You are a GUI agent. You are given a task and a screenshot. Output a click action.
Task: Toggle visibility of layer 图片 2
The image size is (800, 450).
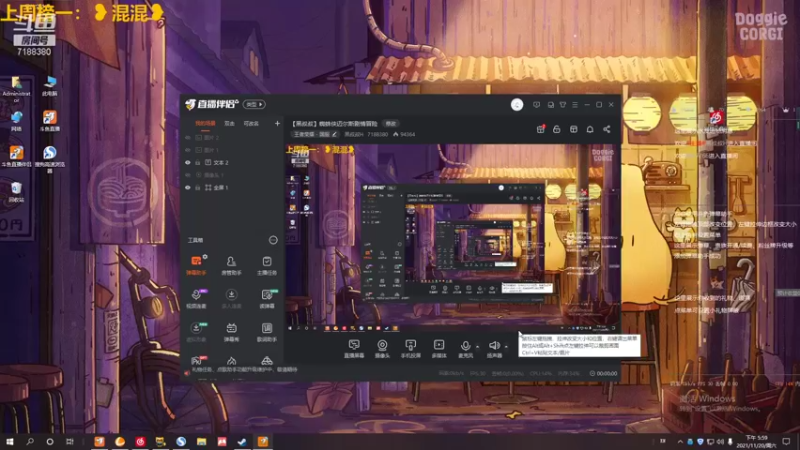[188, 138]
